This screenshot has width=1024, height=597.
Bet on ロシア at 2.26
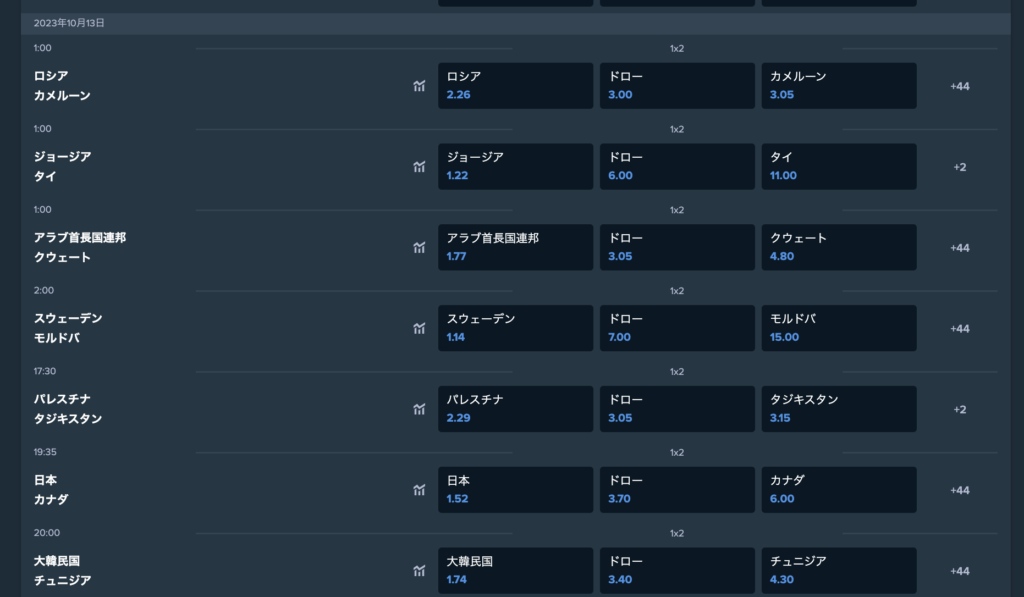coord(515,86)
